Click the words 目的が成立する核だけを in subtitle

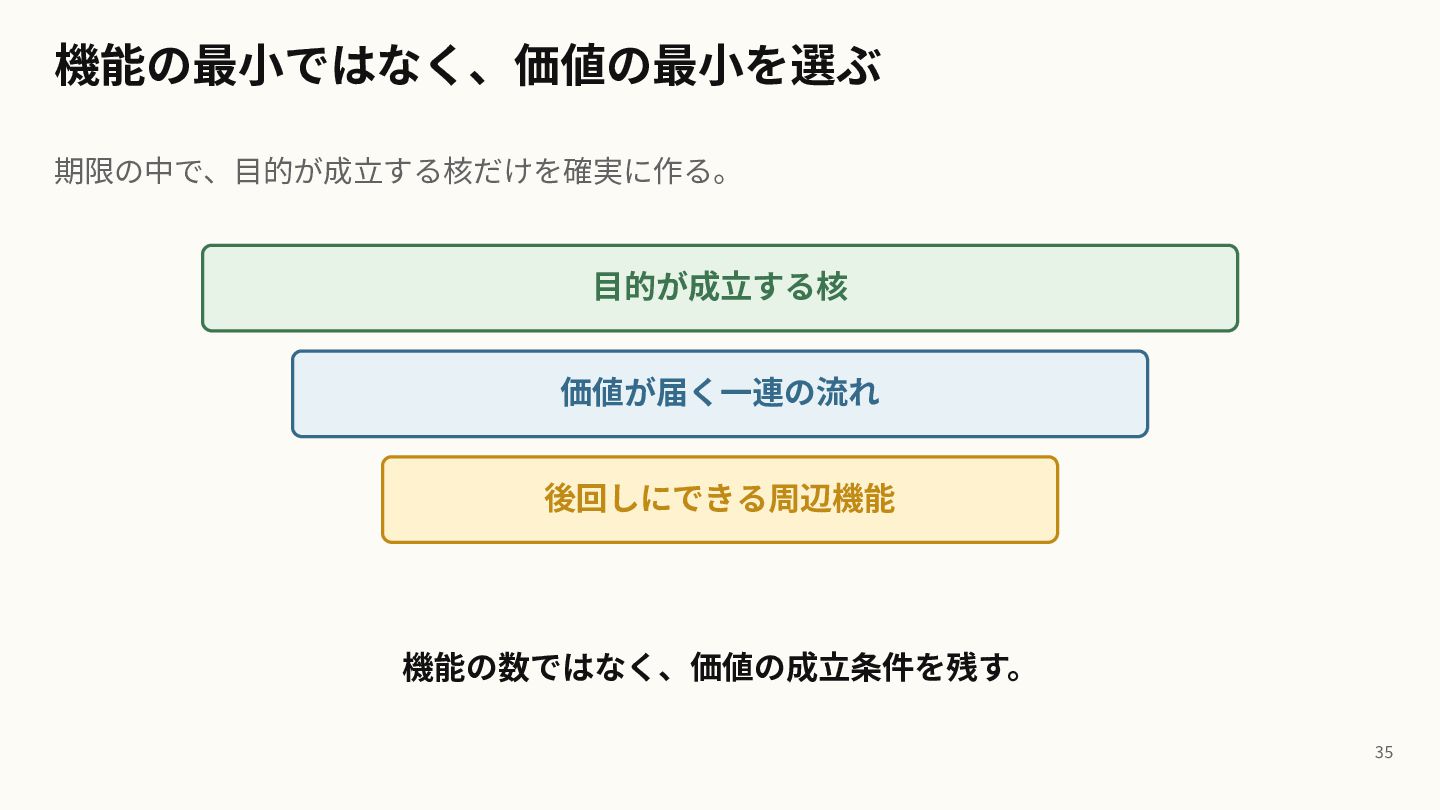397,171
